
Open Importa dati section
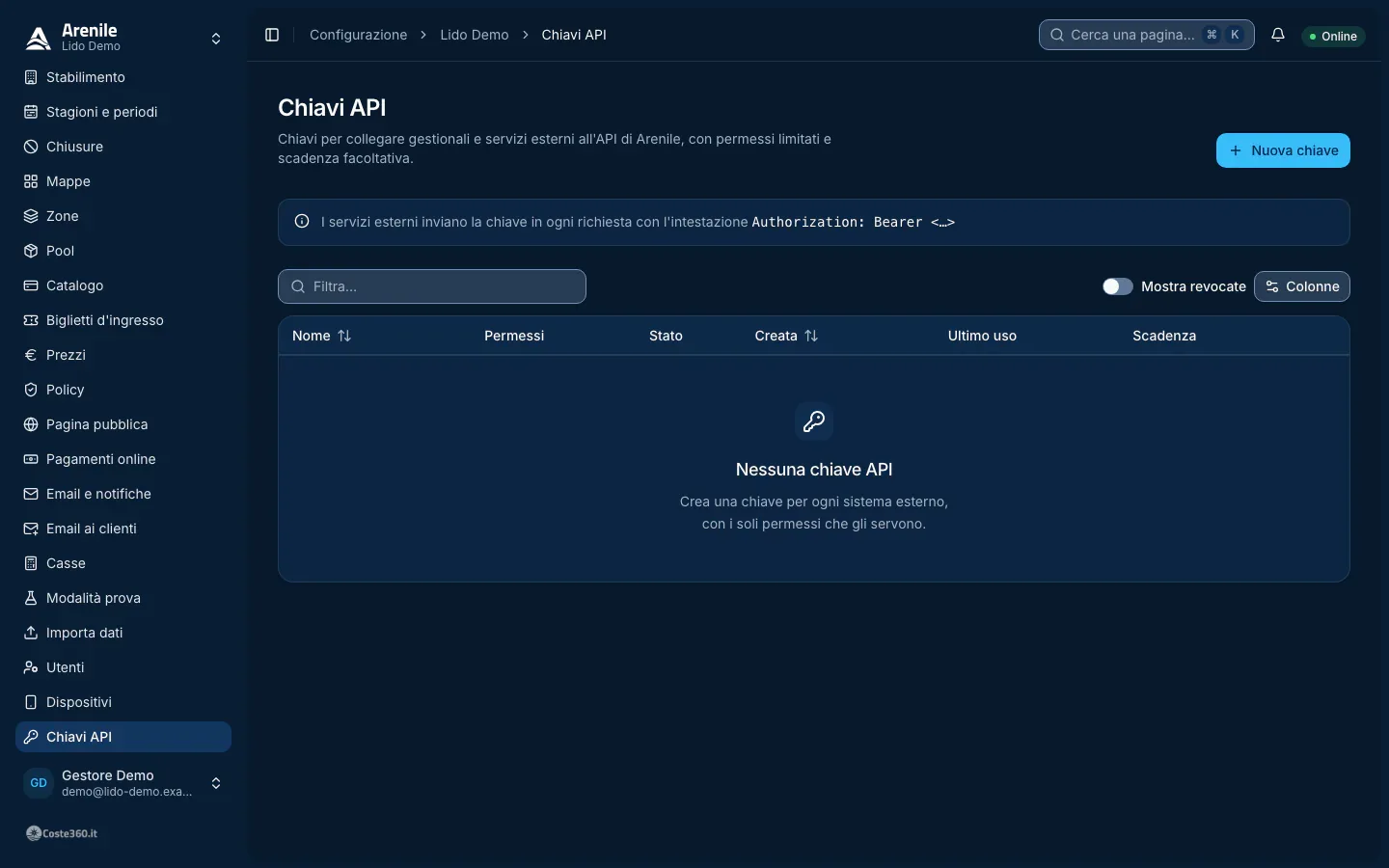(123, 633)
